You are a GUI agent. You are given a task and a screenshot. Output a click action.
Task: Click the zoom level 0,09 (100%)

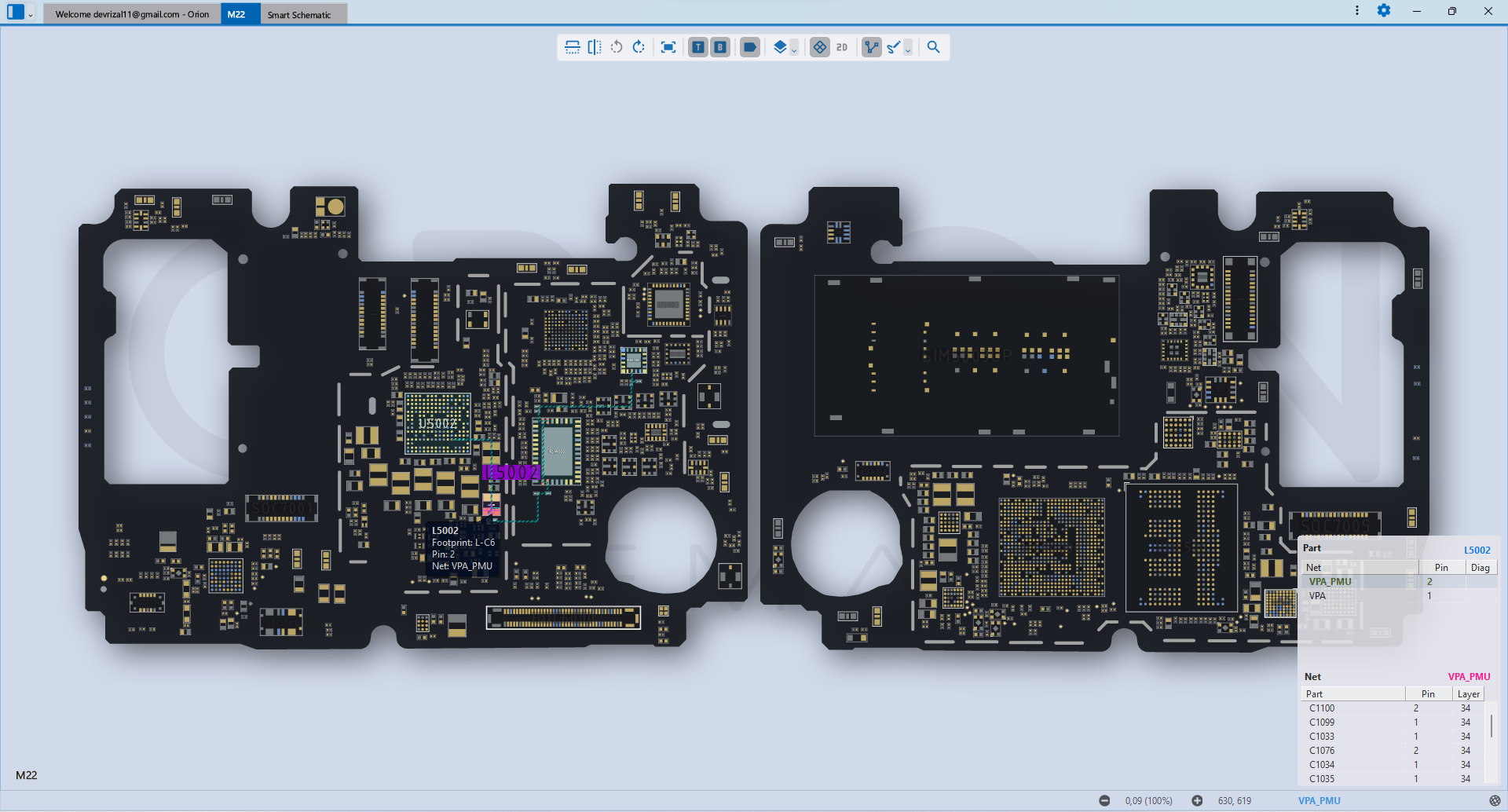click(x=1148, y=800)
